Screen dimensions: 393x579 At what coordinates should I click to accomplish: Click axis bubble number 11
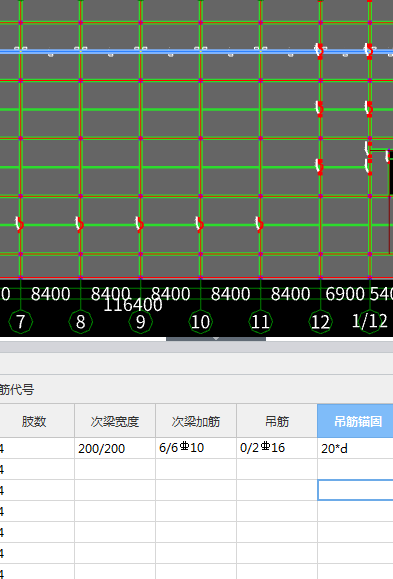260,322
